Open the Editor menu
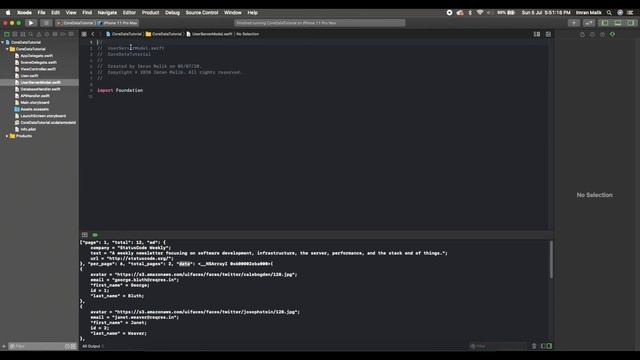The width and height of the screenshot is (640, 360). [129, 13]
